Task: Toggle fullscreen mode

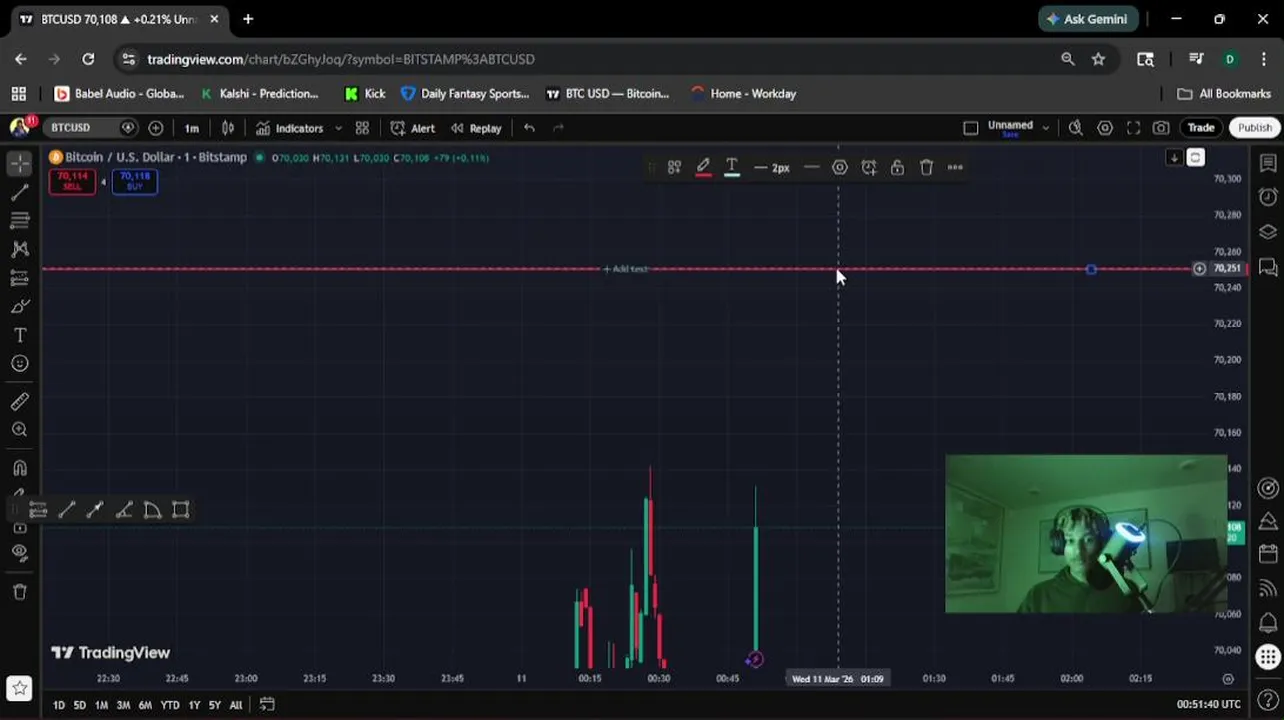Action: [1133, 128]
